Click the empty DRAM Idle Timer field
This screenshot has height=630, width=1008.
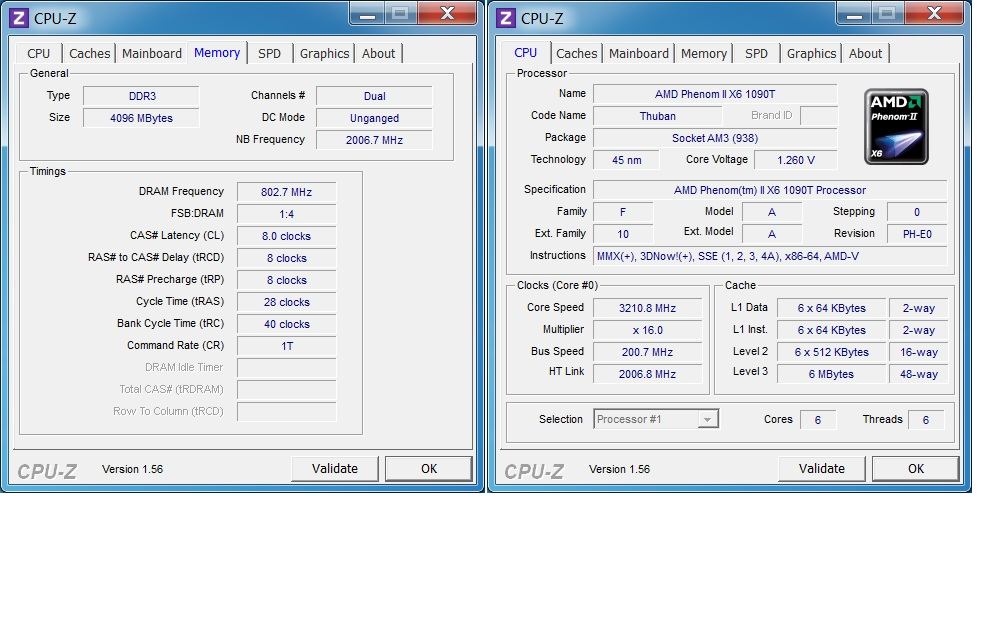pos(287,368)
